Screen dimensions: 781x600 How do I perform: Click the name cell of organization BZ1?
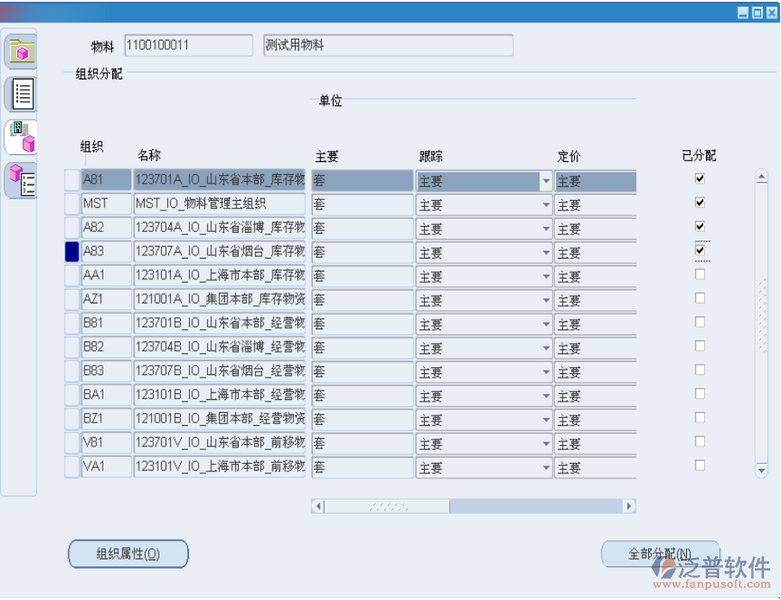pyautogui.click(x=219, y=420)
